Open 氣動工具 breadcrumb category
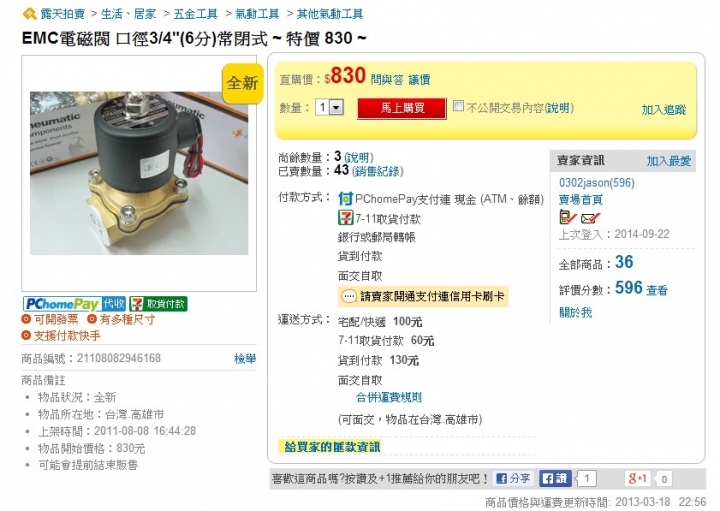 pos(257,14)
